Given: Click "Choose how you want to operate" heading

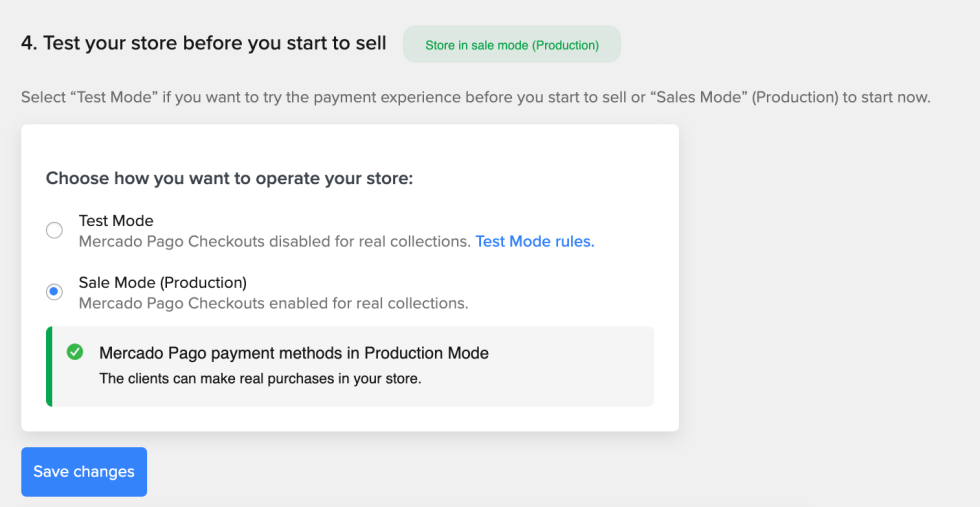Looking at the screenshot, I should point(229,179).
